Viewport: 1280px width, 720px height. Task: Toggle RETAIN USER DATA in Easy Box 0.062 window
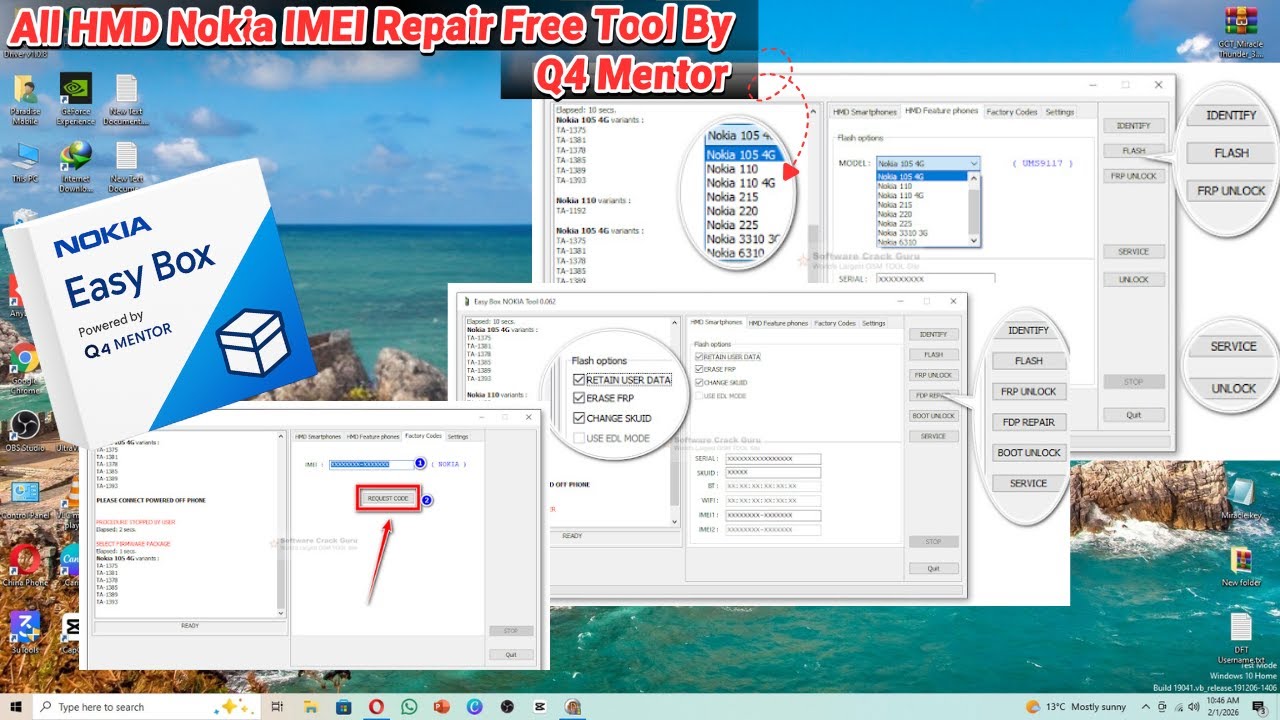(727, 356)
